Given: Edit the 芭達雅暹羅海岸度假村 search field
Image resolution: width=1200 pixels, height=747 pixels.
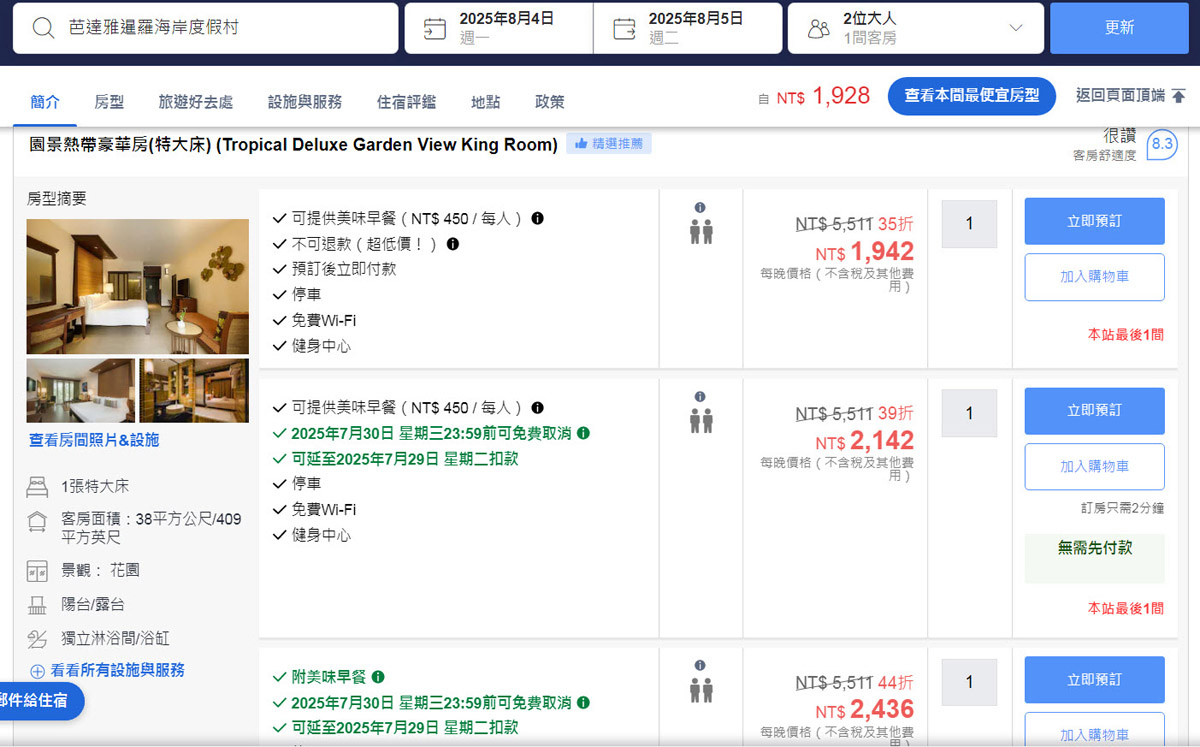Looking at the screenshot, I should [205, 28].
